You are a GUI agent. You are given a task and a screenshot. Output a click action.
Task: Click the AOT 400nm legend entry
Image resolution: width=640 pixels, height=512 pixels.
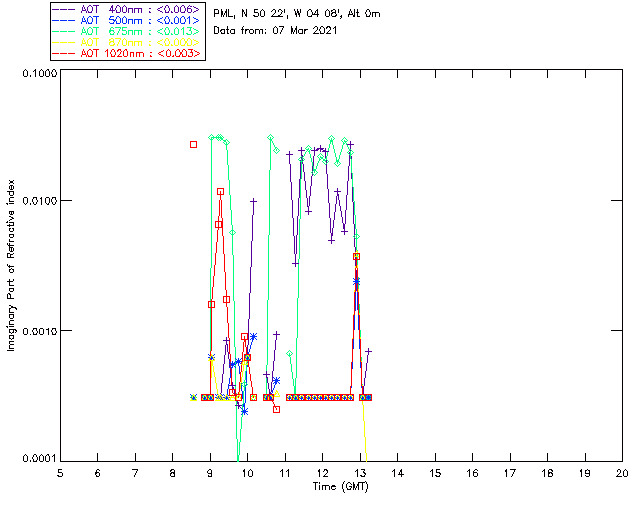[x=127, y=9]
